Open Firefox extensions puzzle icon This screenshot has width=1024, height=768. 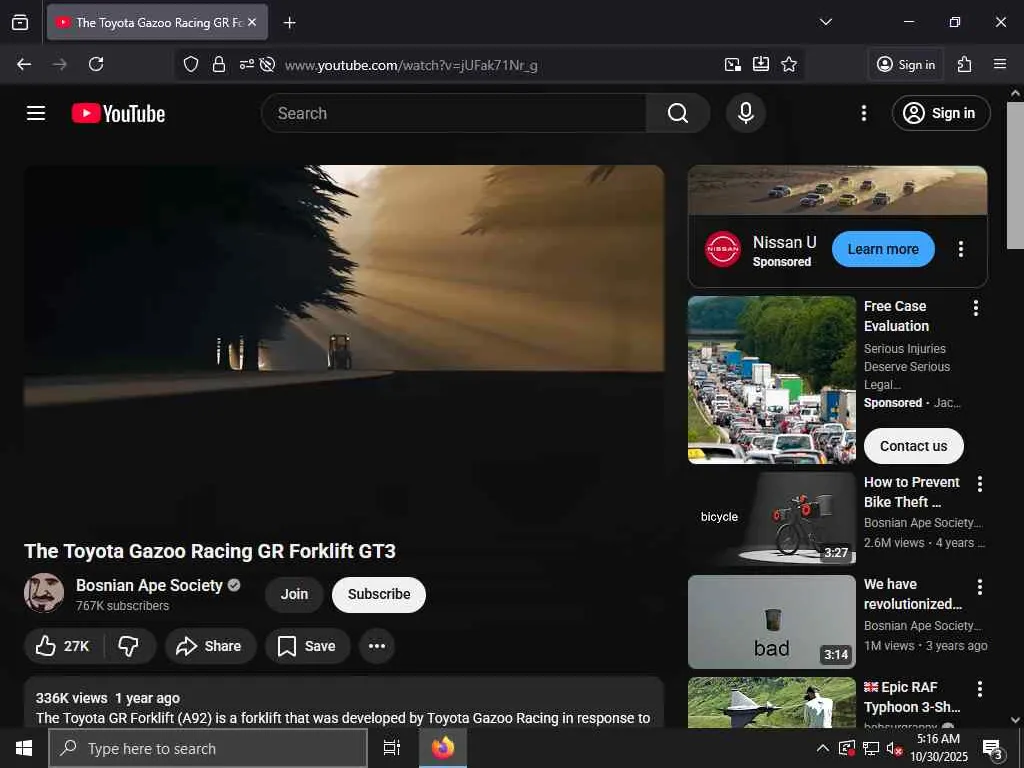coord(964,65)
